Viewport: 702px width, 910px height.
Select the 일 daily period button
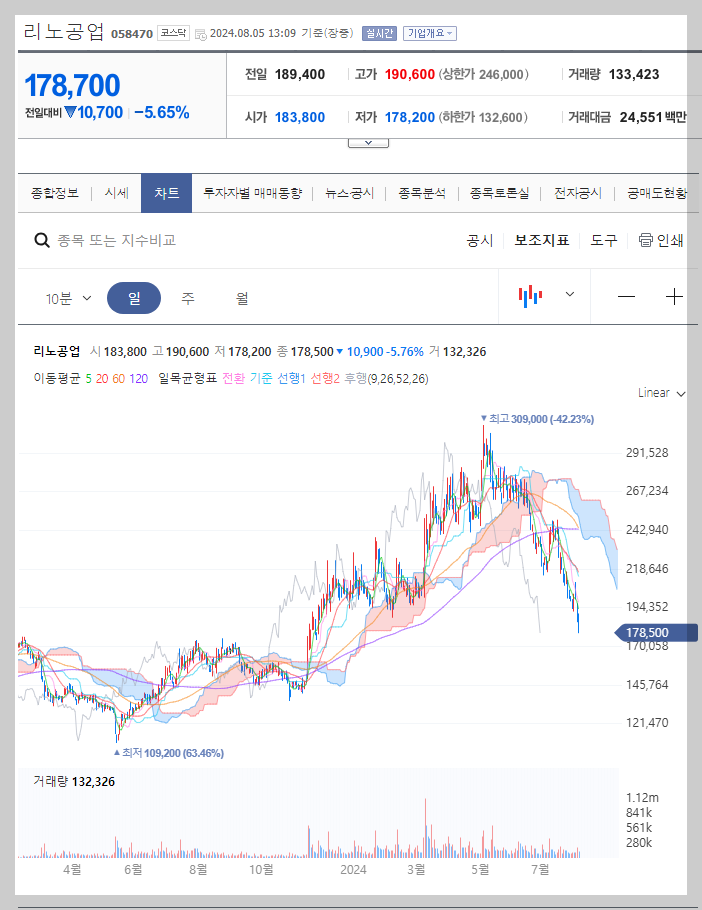click(134, 296)
